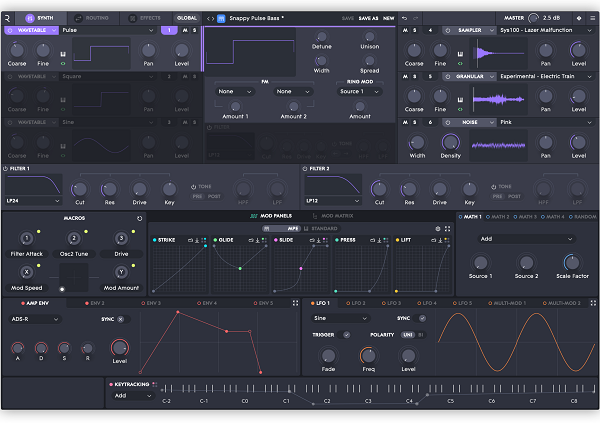600x423 pixels.
Task: Reset macros with the refresh icon
Action: point(140,218)
